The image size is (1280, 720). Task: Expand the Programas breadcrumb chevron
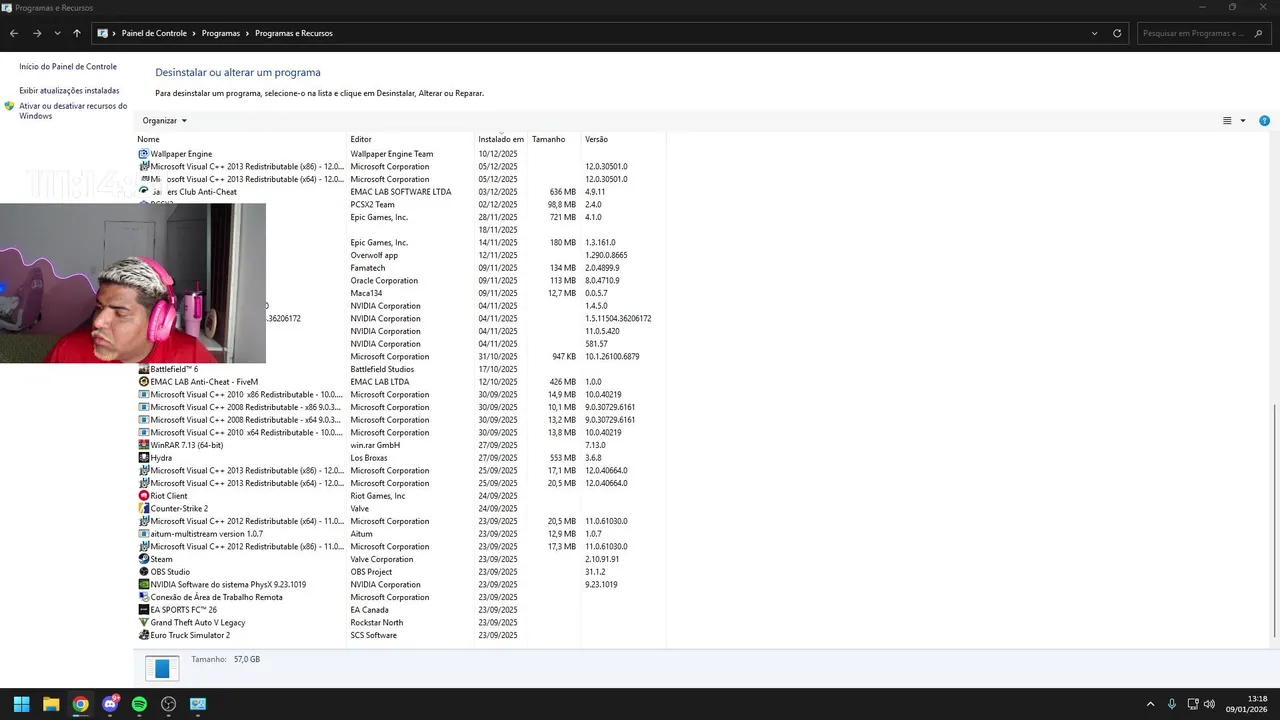(247, 33)
